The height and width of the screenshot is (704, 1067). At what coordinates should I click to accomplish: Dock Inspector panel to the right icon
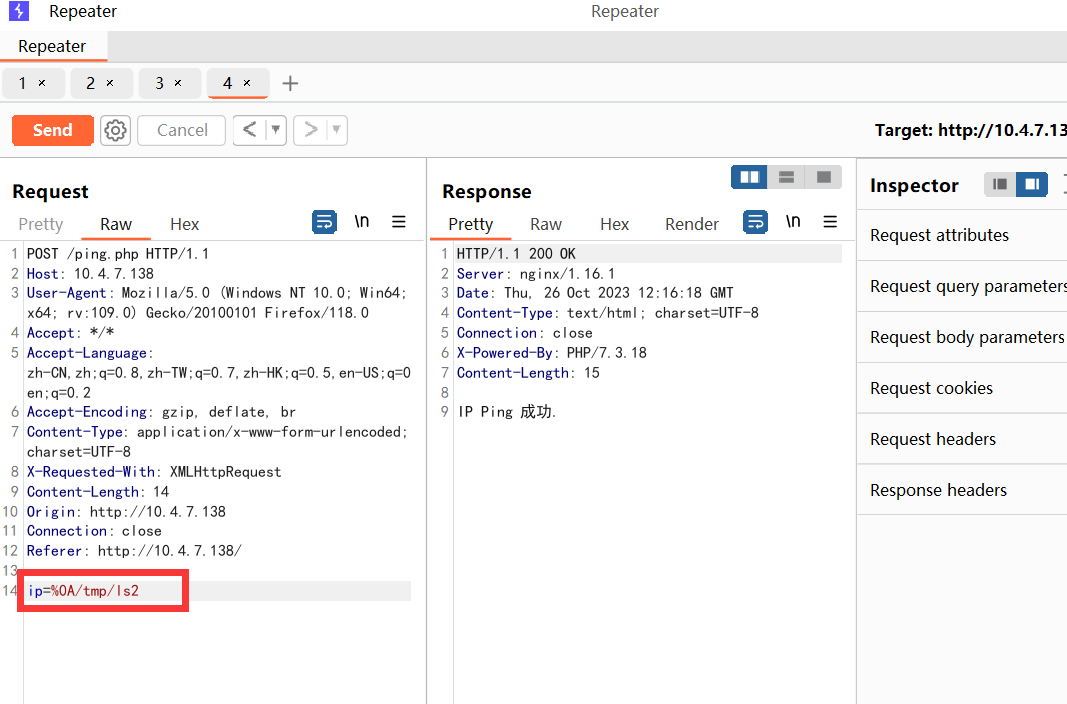[x=1032, y=184]
